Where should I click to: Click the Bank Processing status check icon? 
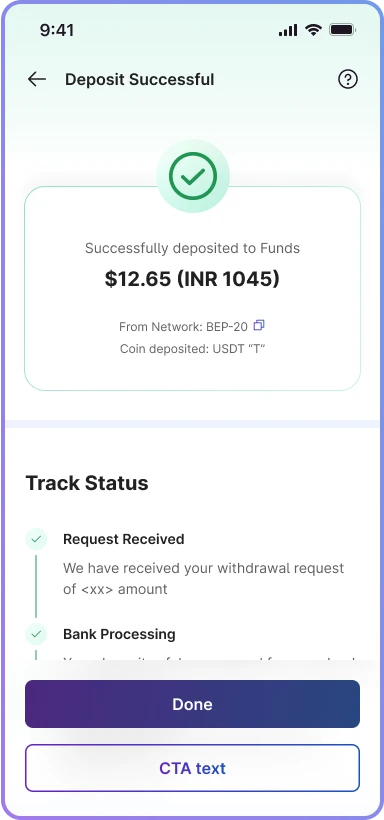(36, 634)
